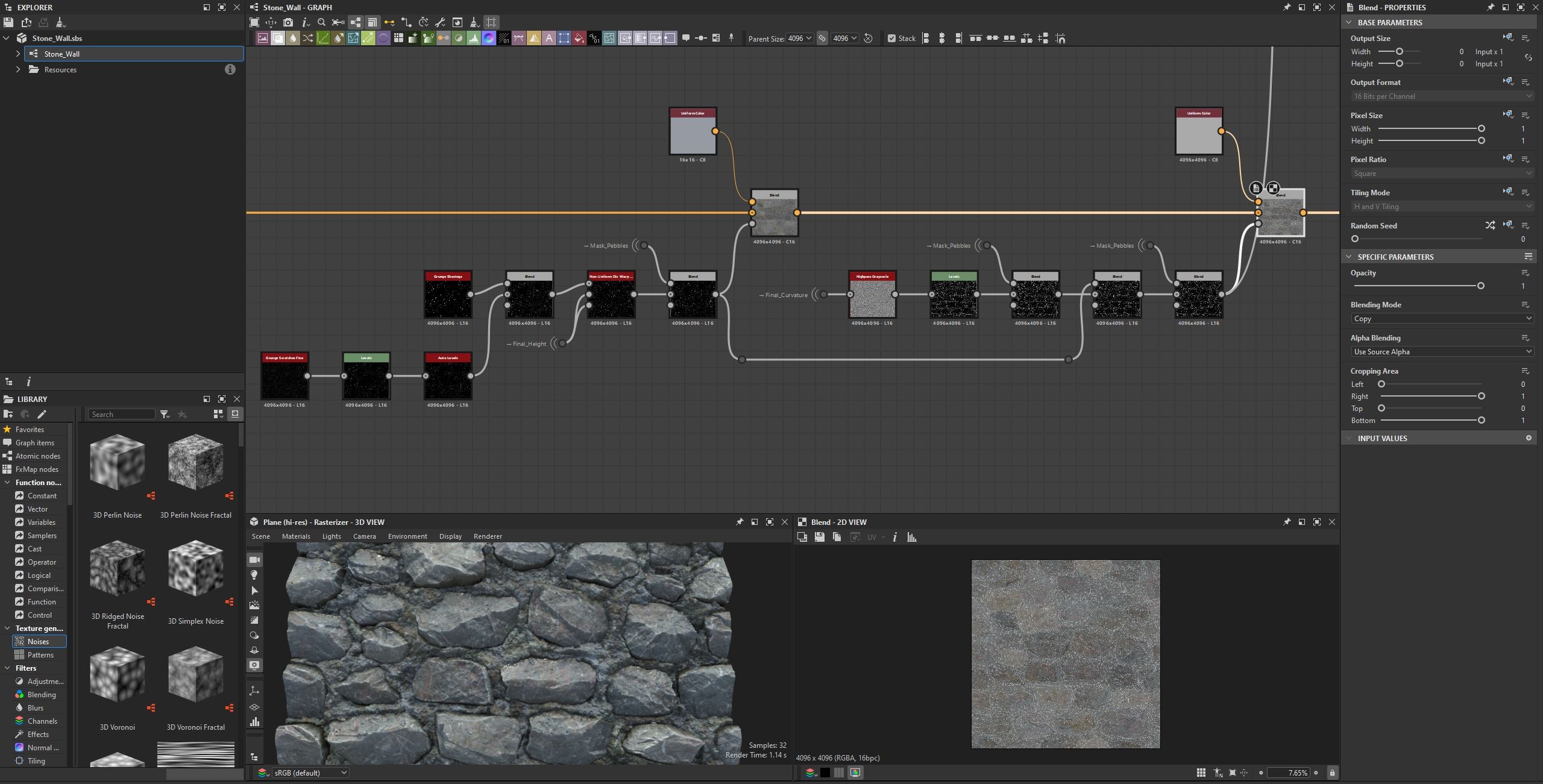This screenshot has height=784, width=1543.
Task: Open the Blending Mode dropdown showing Copy
Action: [x=1442, y=319]
